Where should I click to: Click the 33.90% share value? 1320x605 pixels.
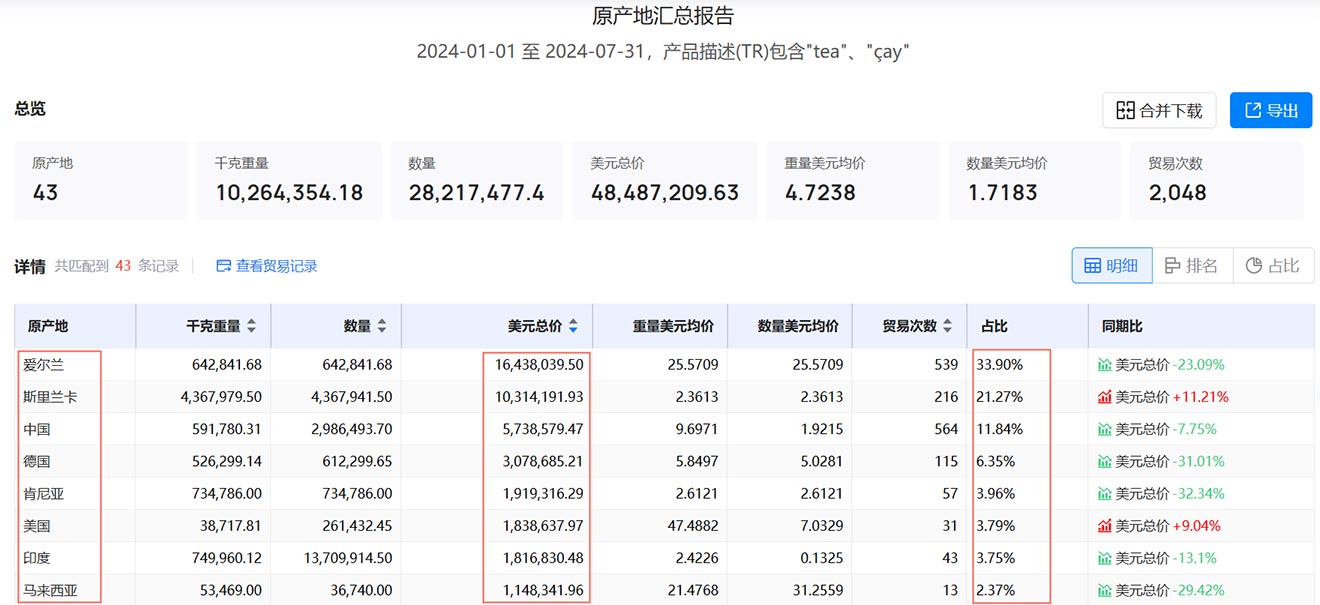click(999, 365)
